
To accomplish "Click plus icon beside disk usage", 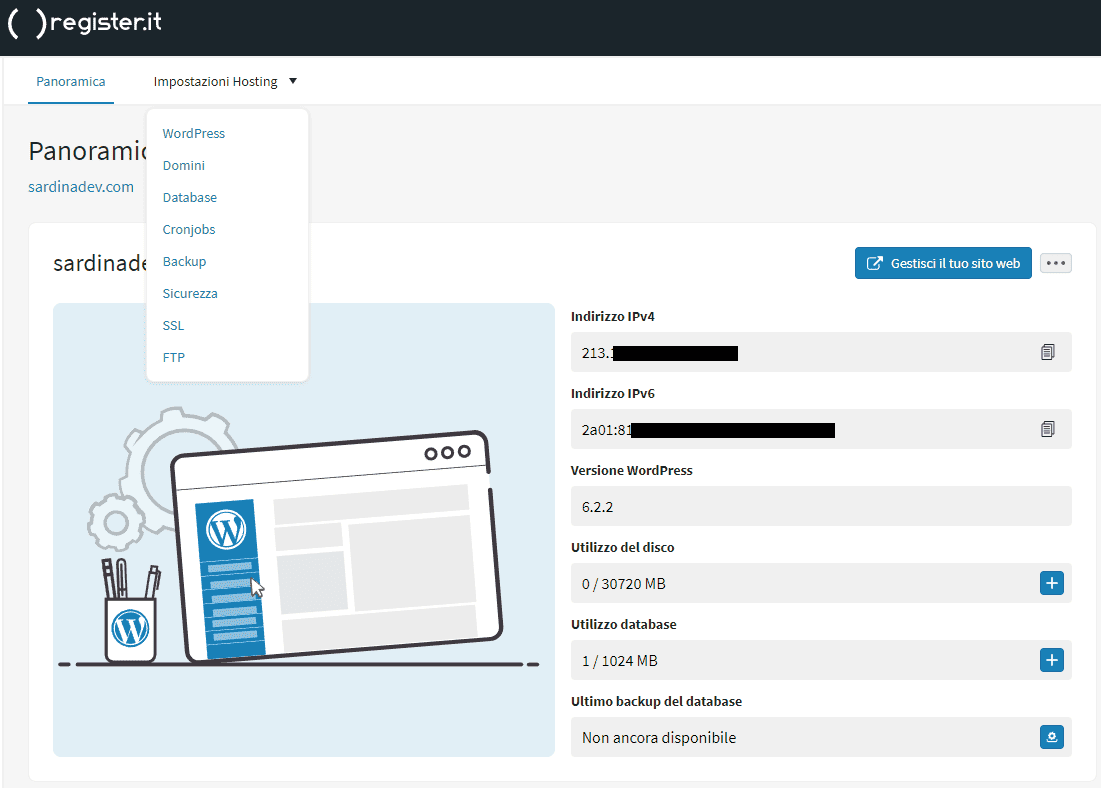I will (x=1051, y=583).
